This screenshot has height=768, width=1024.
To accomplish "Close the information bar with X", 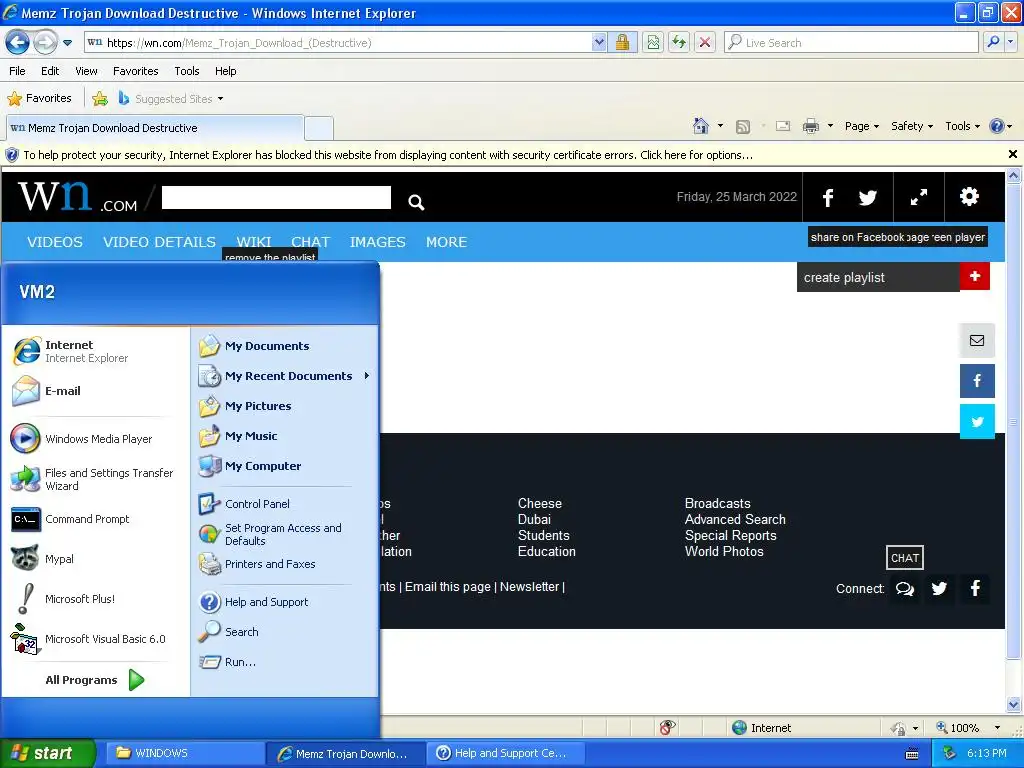I will pos(1012,154).
